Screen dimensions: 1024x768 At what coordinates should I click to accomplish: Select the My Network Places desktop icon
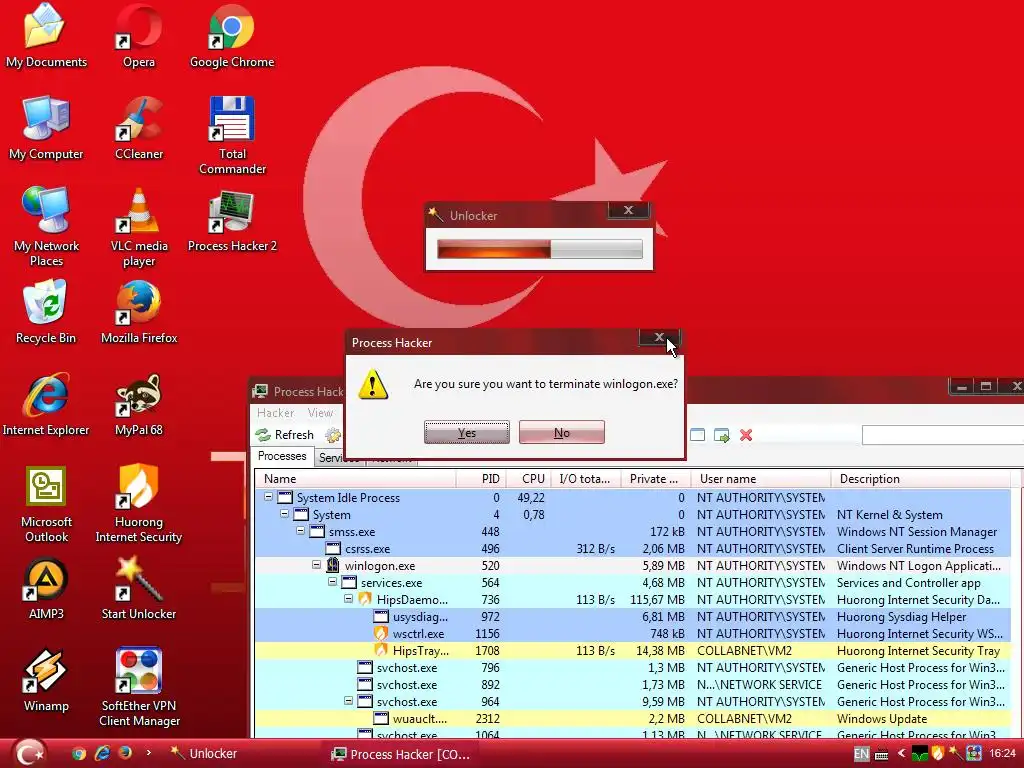(46, 228)
